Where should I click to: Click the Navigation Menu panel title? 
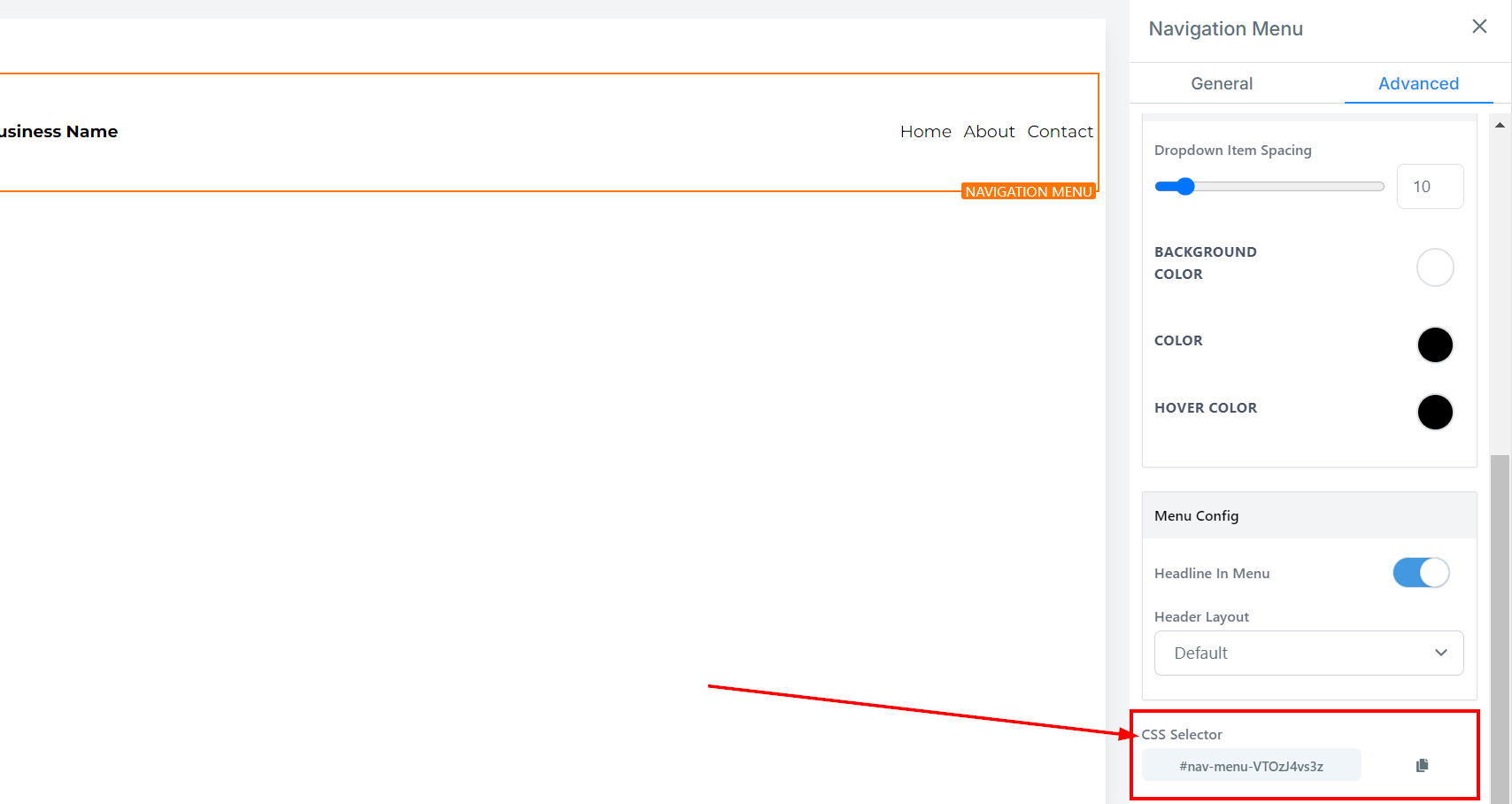point(1225,28)
